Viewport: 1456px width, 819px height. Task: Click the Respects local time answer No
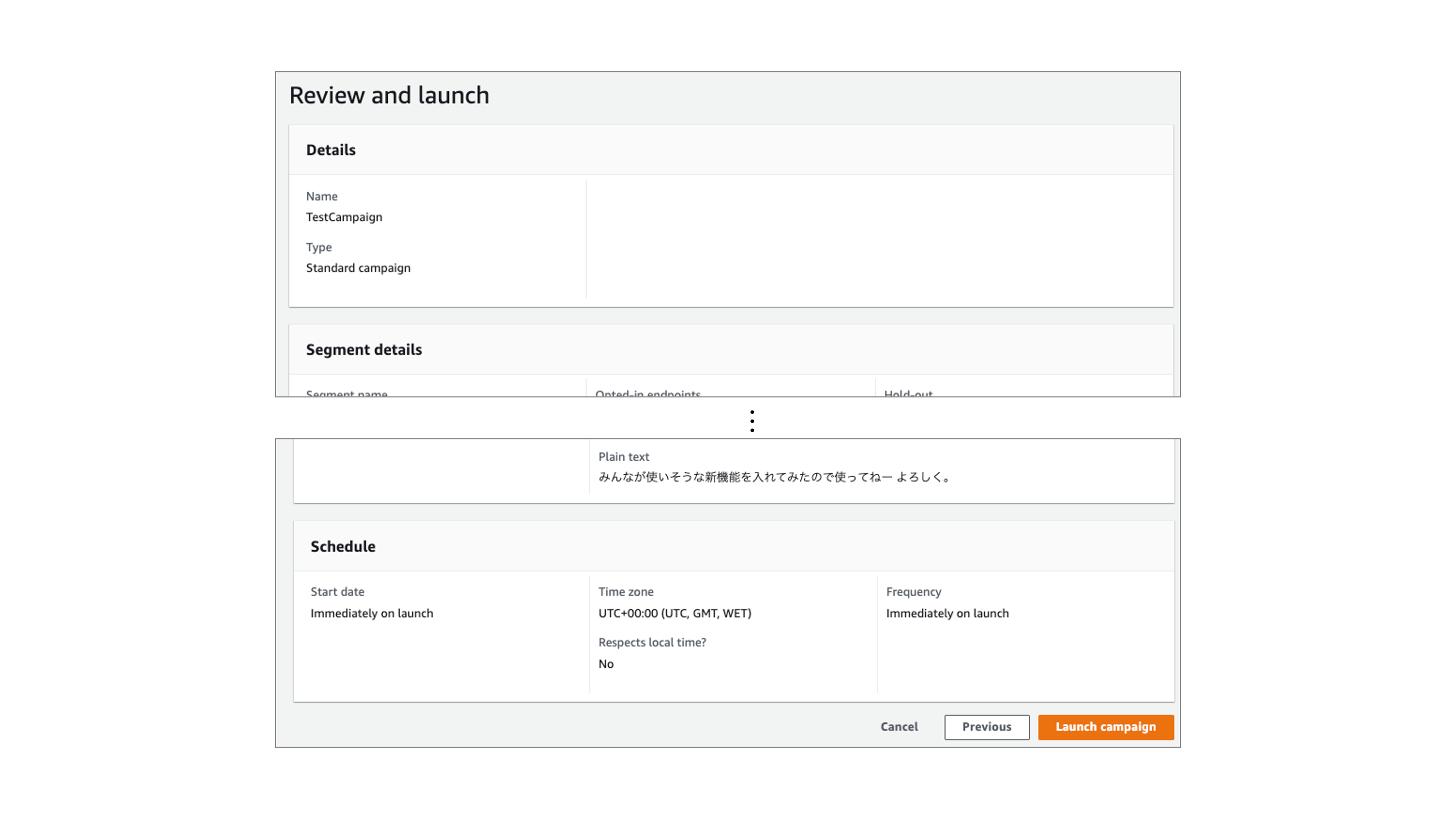coord(605,664)
